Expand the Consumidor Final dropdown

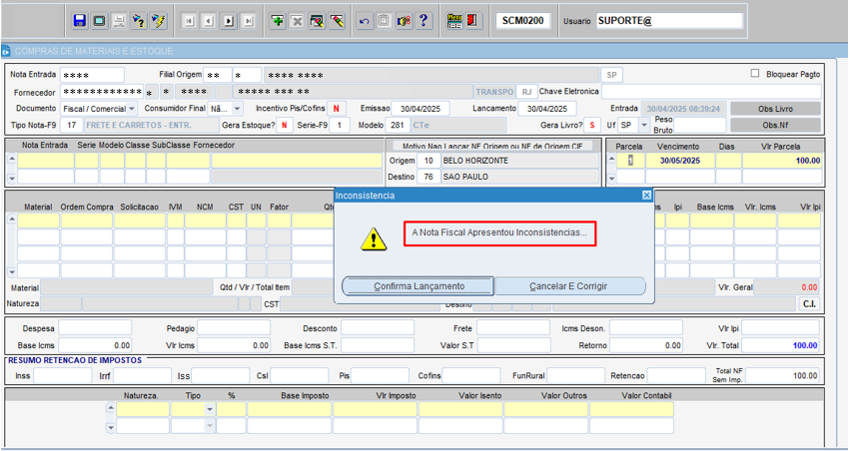pyautogui.click(x=236, y=108)
